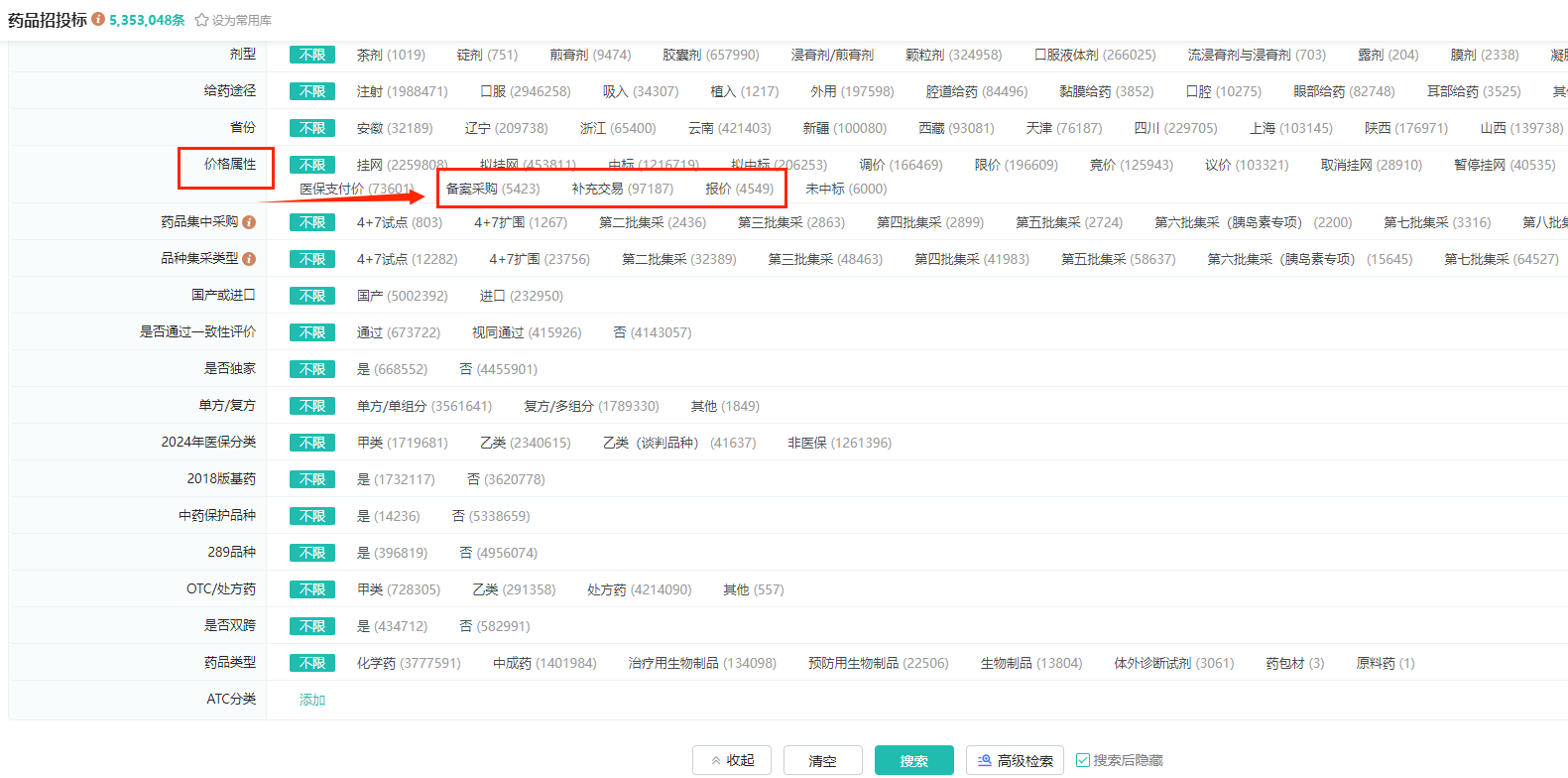Open 高级检索 advanced search

coord(1015,760)
